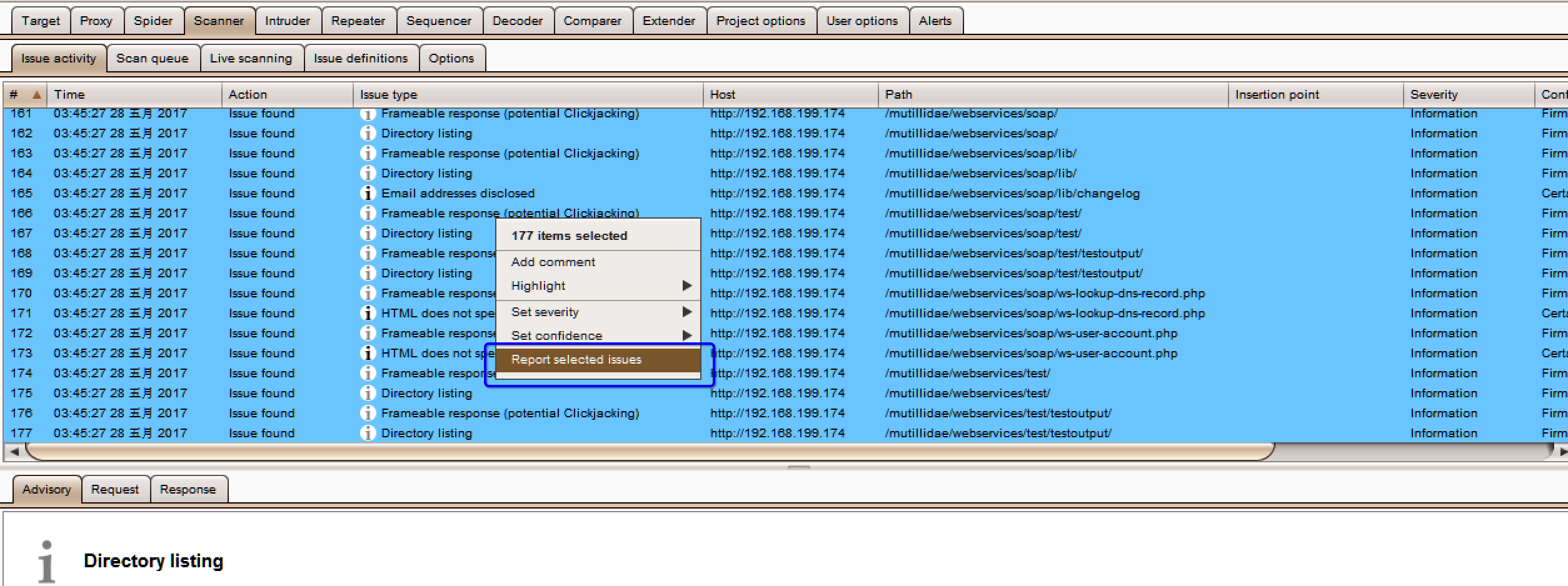Click the info icon in row 163
The image size is (1568, 586).
pos(368,153)
